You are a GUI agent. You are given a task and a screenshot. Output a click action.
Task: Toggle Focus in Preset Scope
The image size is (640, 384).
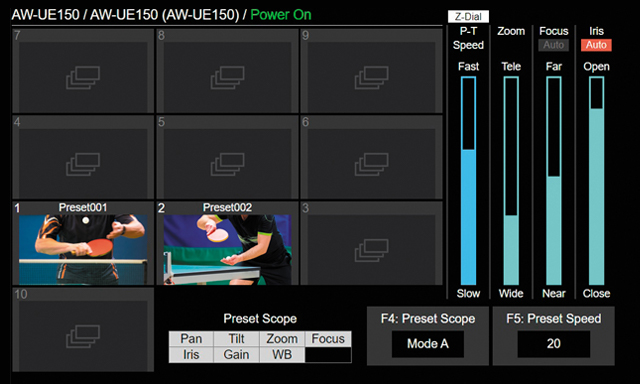tap(328, 339)
